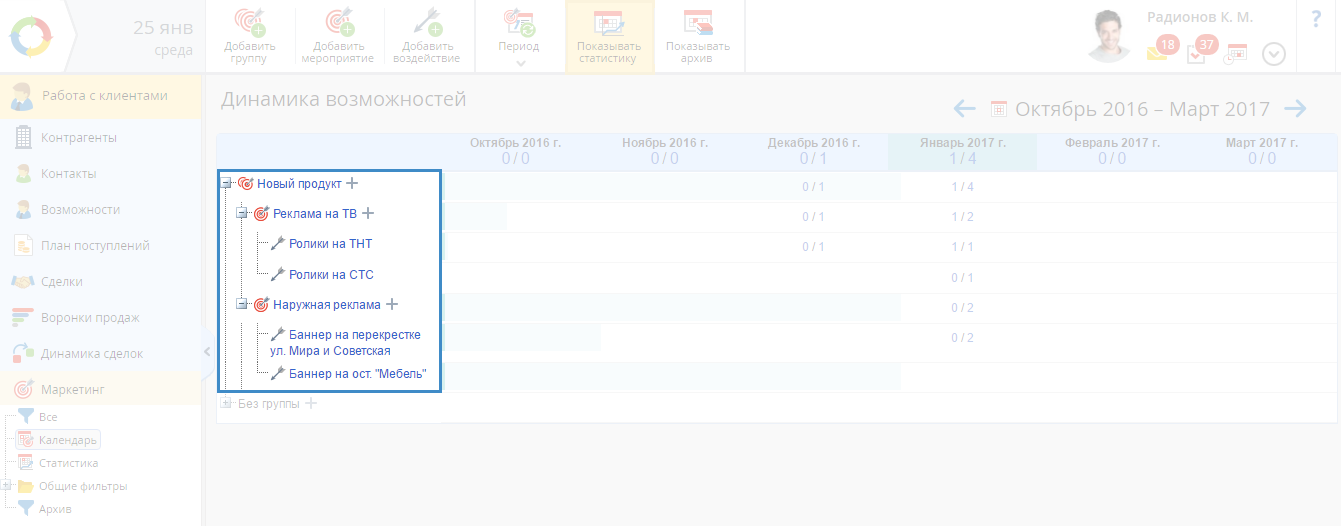The image size is (1341, 526).
Task: Click Добавить мероприятие toolbar button
Action: (x=338, y=37)
